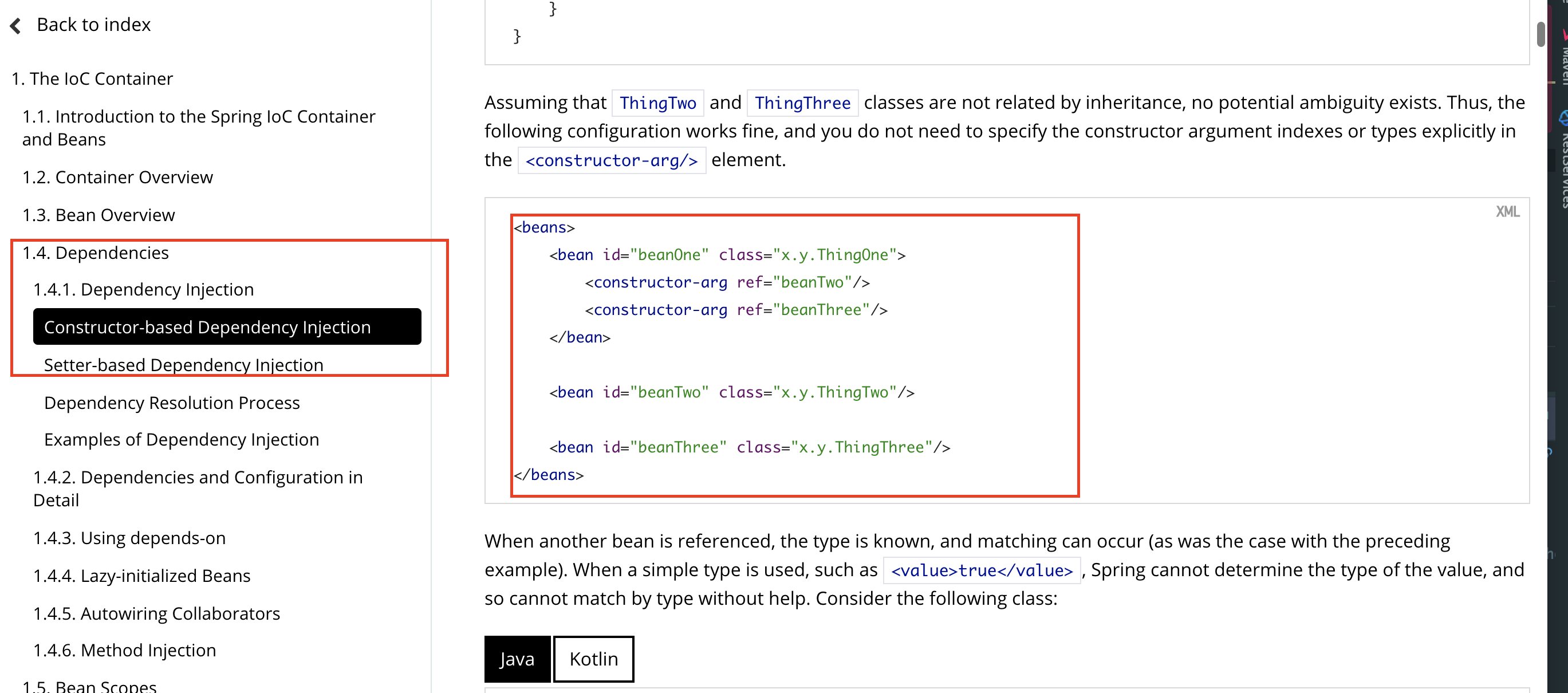This screenshot has height=693, width=1568.
Task: Click the Back to index link text
Action: [94, 25]
